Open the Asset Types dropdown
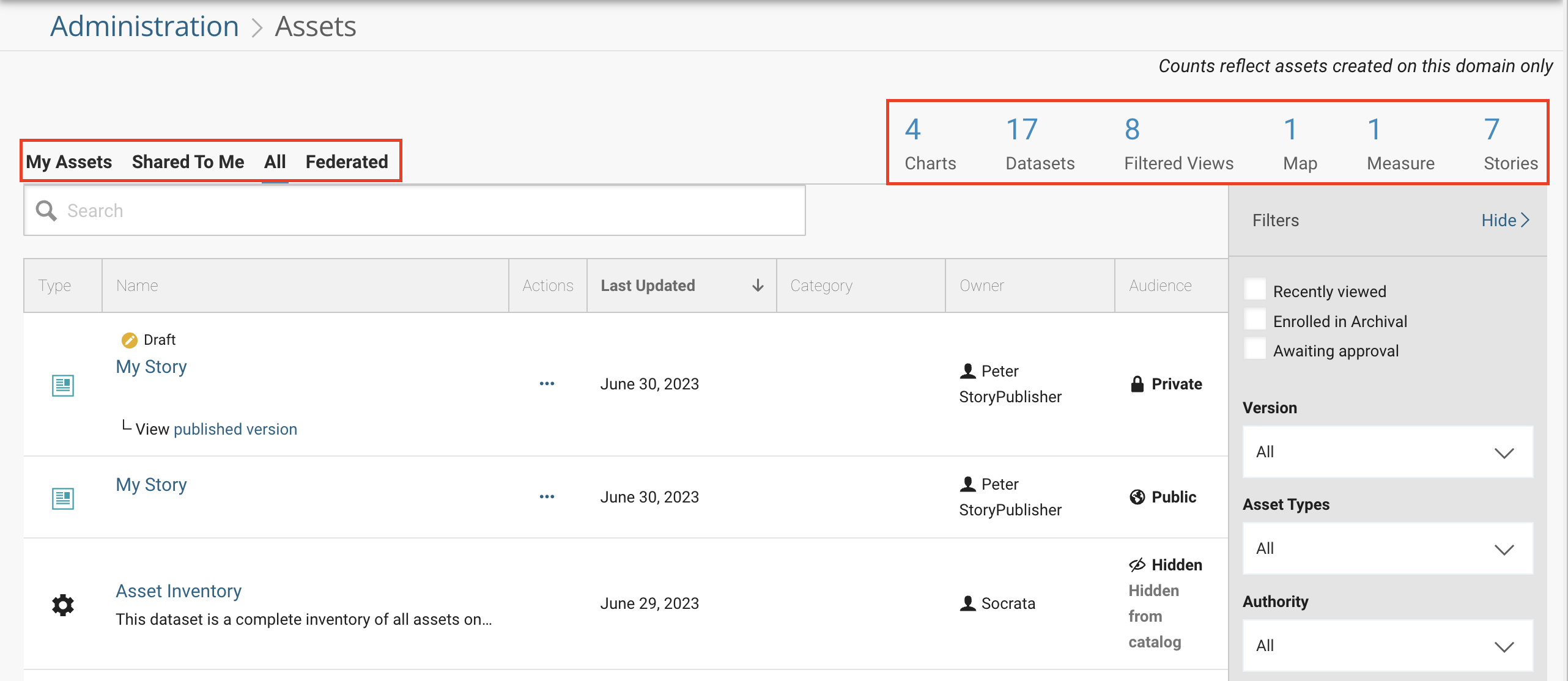Image resolution: width=1568 pixels, height=681 pixels. click(x=1387, y=548)
